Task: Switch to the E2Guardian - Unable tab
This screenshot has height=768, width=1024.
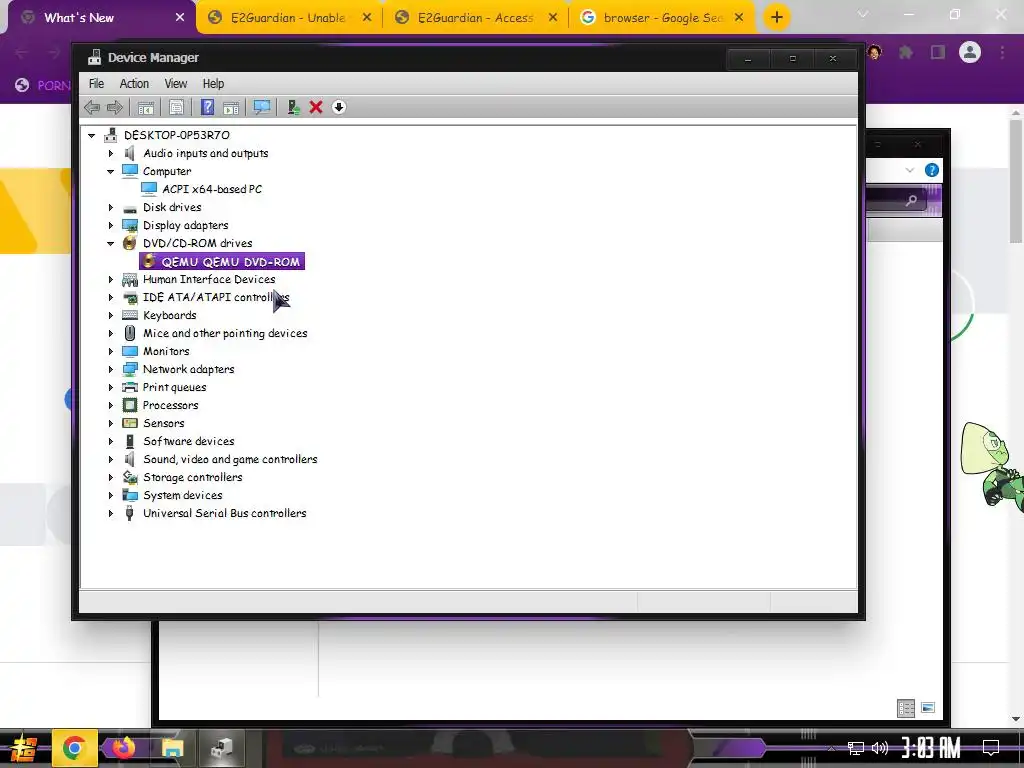Action: [289, 18]
